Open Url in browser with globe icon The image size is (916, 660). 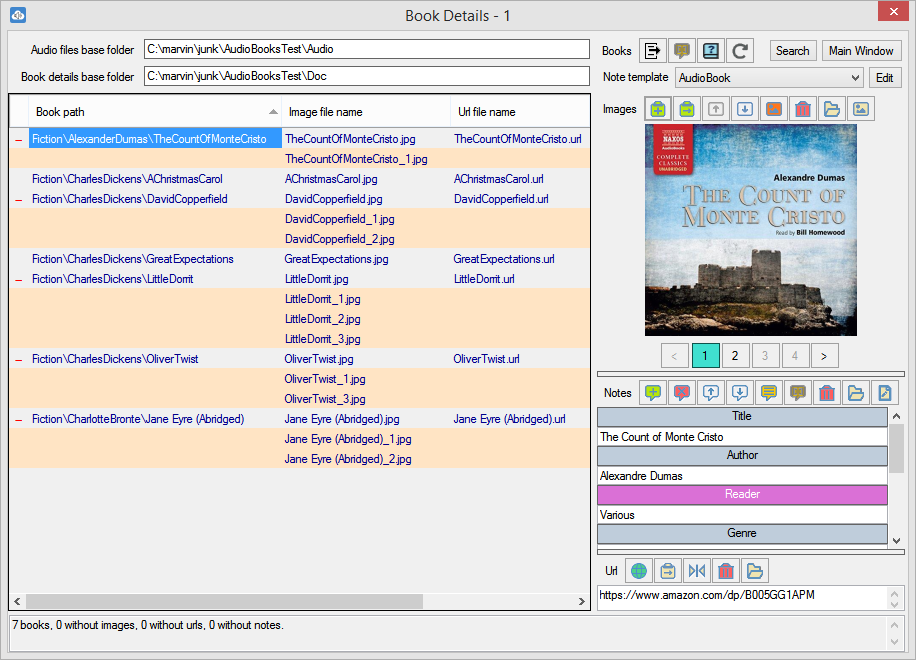click(x=639, y=571)
